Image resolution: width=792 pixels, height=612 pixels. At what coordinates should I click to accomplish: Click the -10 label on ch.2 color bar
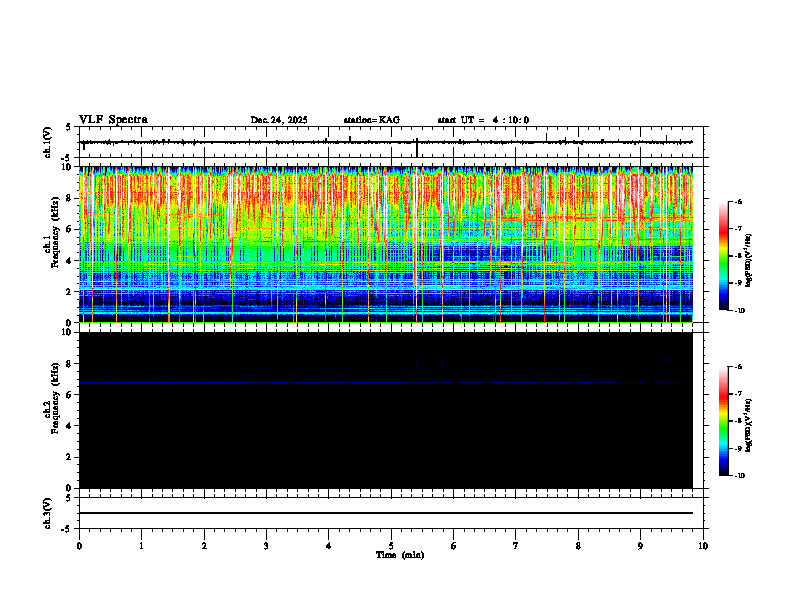click(x=739, y=476)
